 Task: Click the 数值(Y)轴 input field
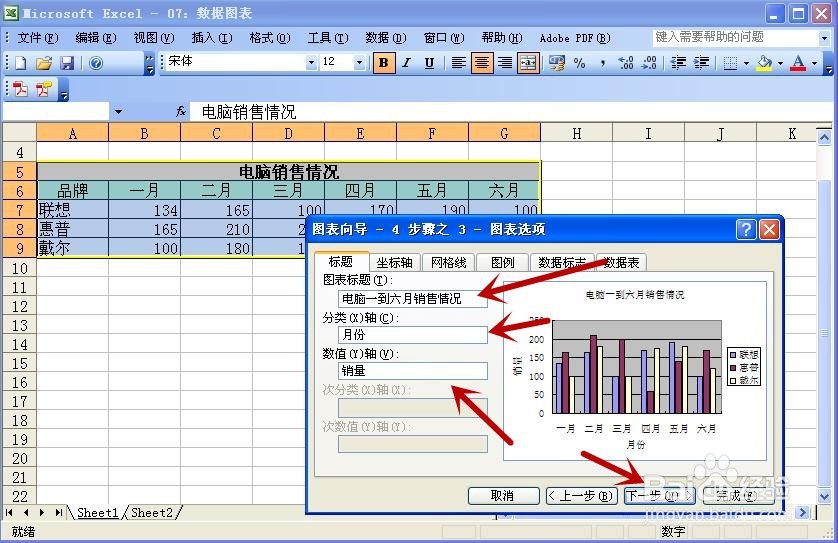tap(413, 370)
